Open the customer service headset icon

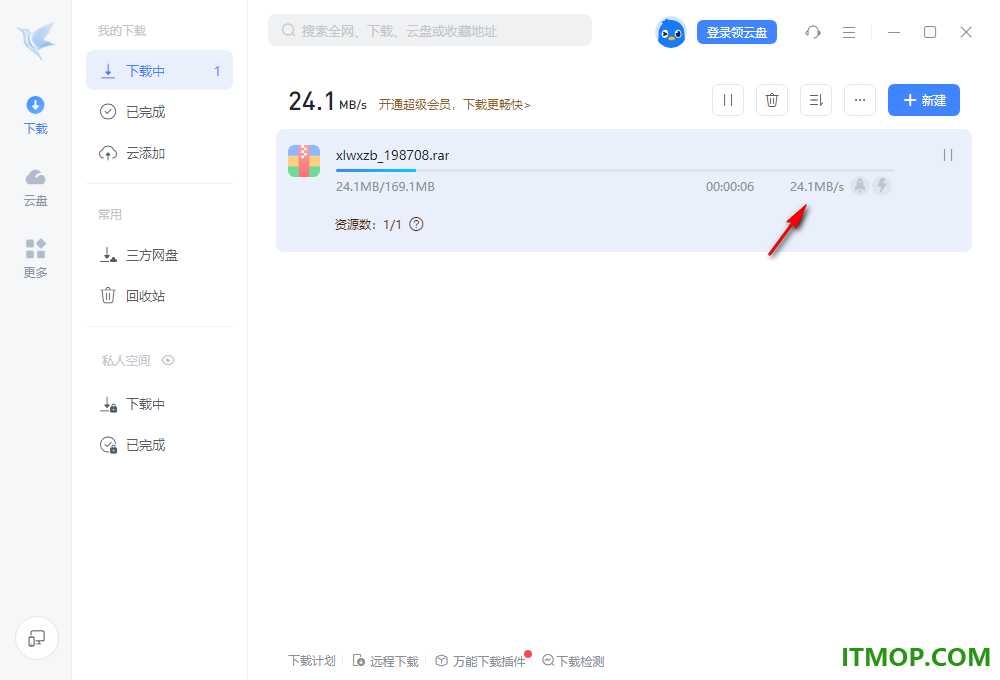[x=812, y=32]
